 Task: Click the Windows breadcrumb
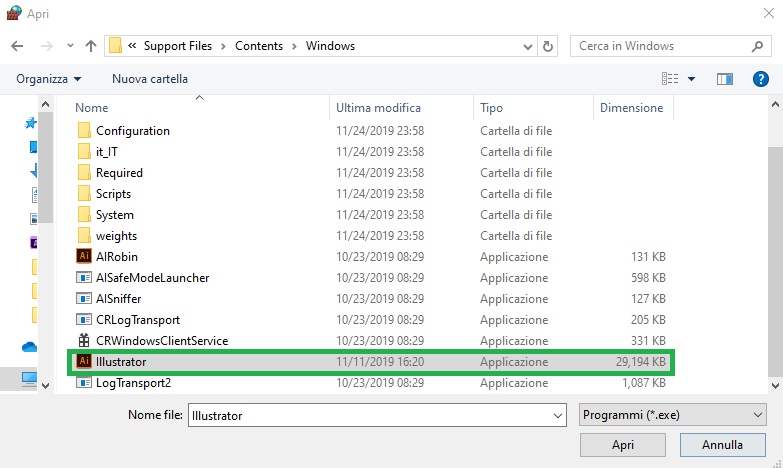pyautogui.click(x=330, y=46)
